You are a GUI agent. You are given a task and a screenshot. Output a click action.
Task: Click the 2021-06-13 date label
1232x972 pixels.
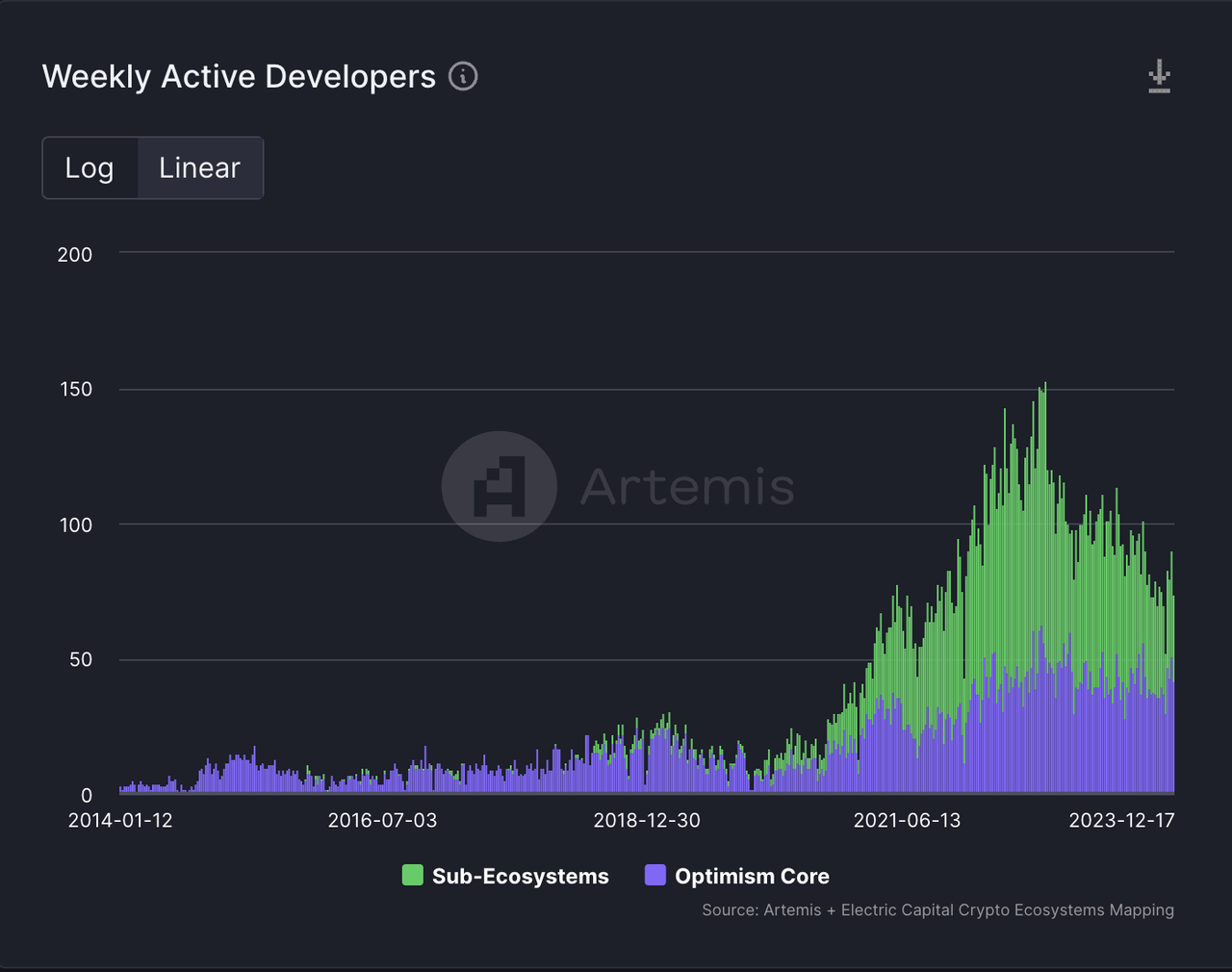907,820
